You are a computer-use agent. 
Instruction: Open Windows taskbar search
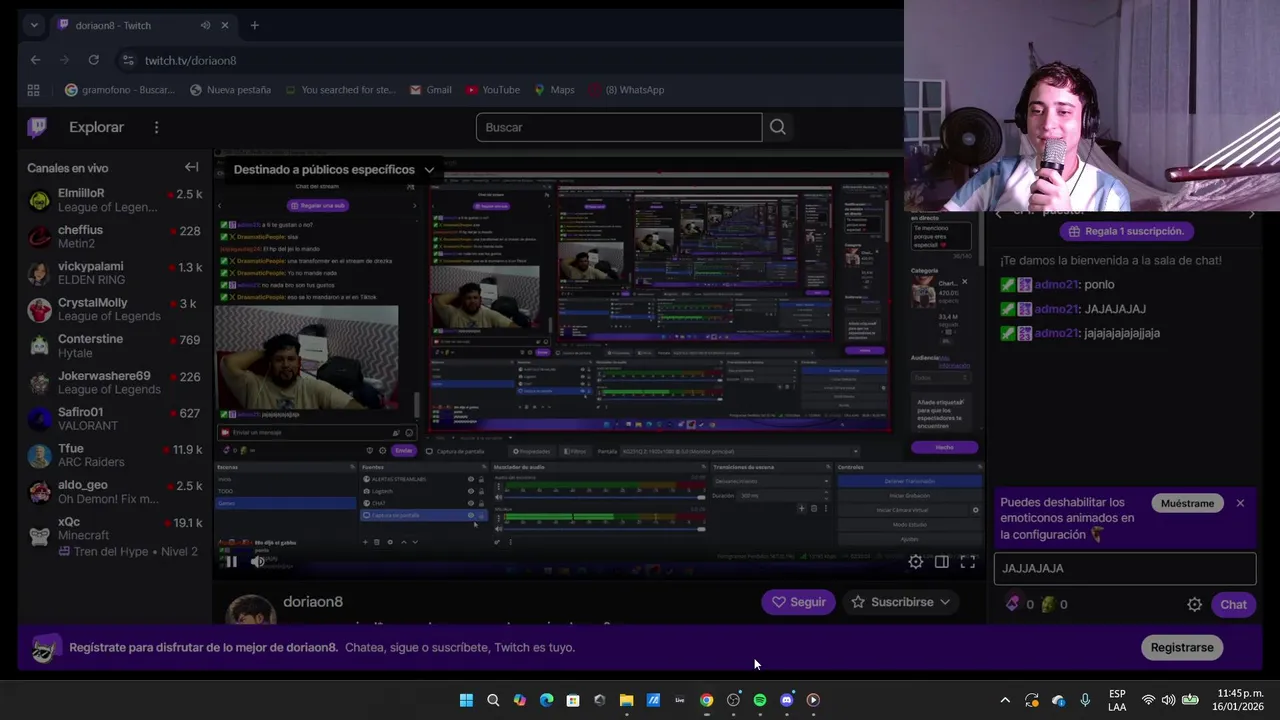click(x=493, y=700)
